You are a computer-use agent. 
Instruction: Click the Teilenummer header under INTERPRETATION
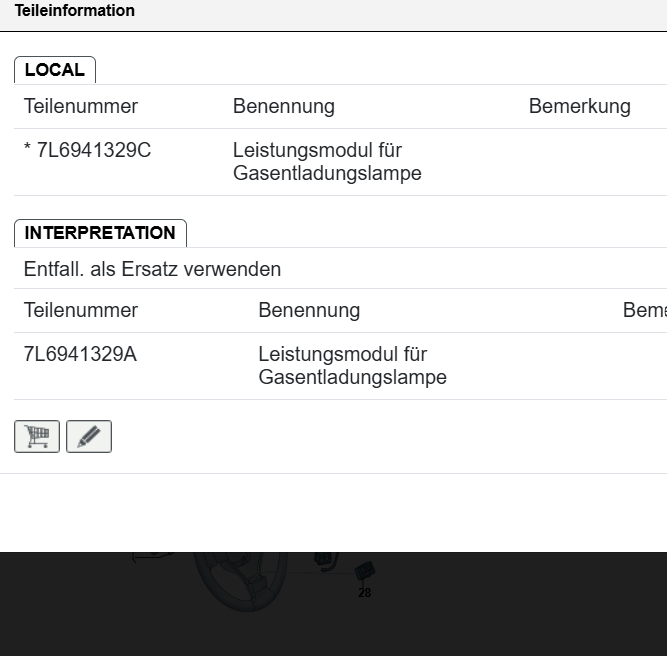(x=81, y=310)
